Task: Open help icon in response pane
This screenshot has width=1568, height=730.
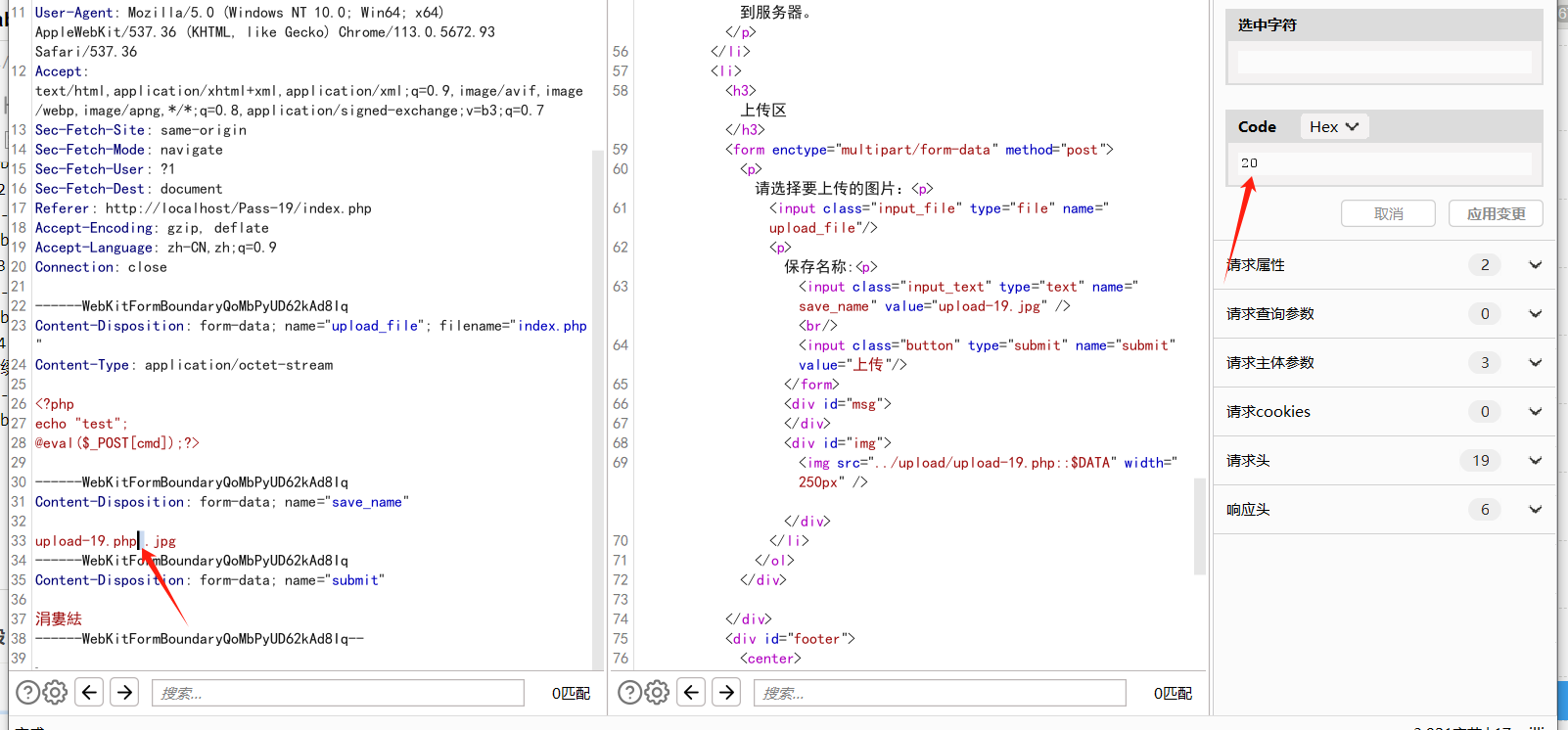Action: pyautogui.click(x=630, y=693)
